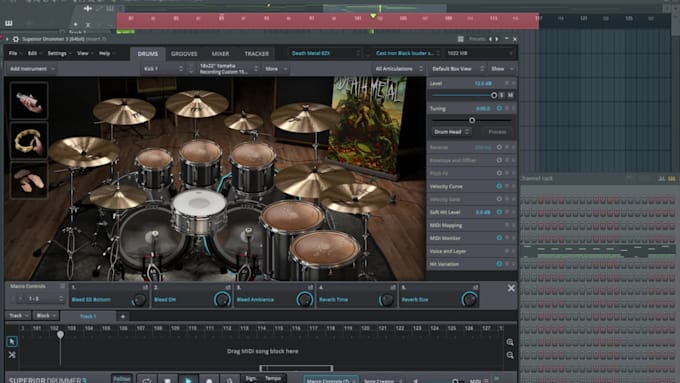Viewport: 680px width, 383px height.
Task: Toggle the Hit Variation power button
Action: [499, 264]
